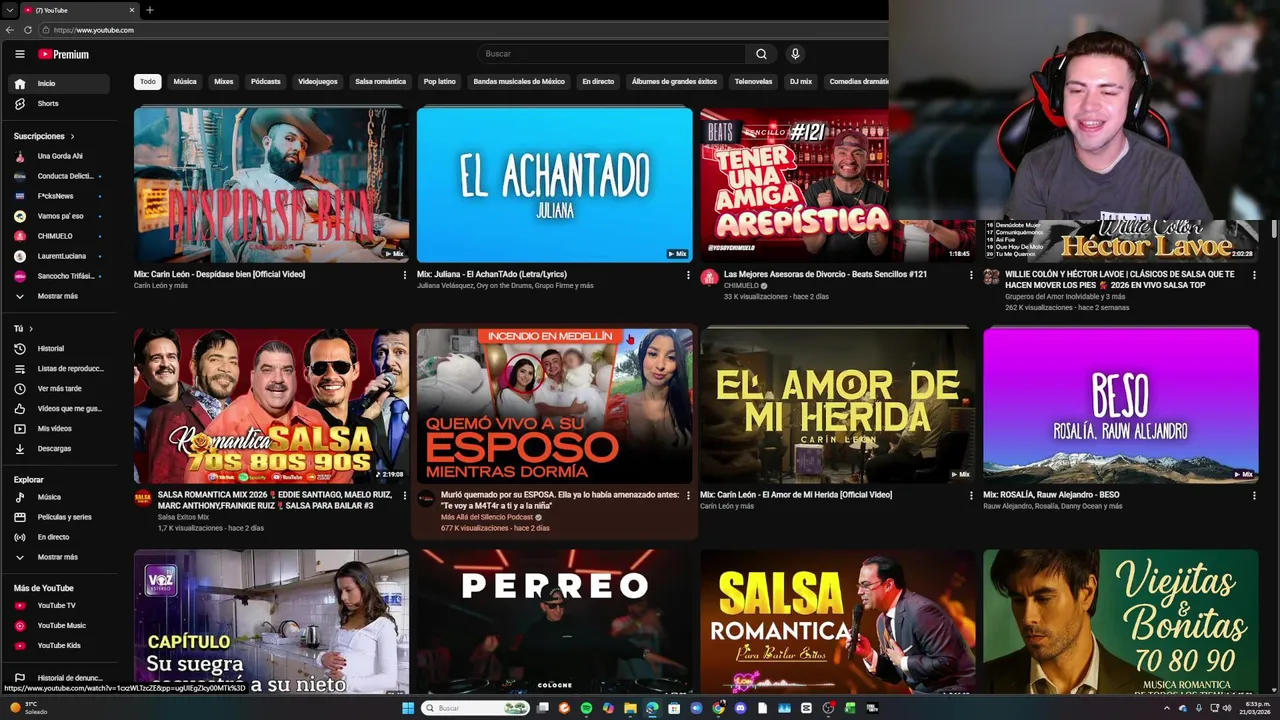The image size is (1280, 720).
Task: Select the Música filter chip
Action: tap(185, 81)
